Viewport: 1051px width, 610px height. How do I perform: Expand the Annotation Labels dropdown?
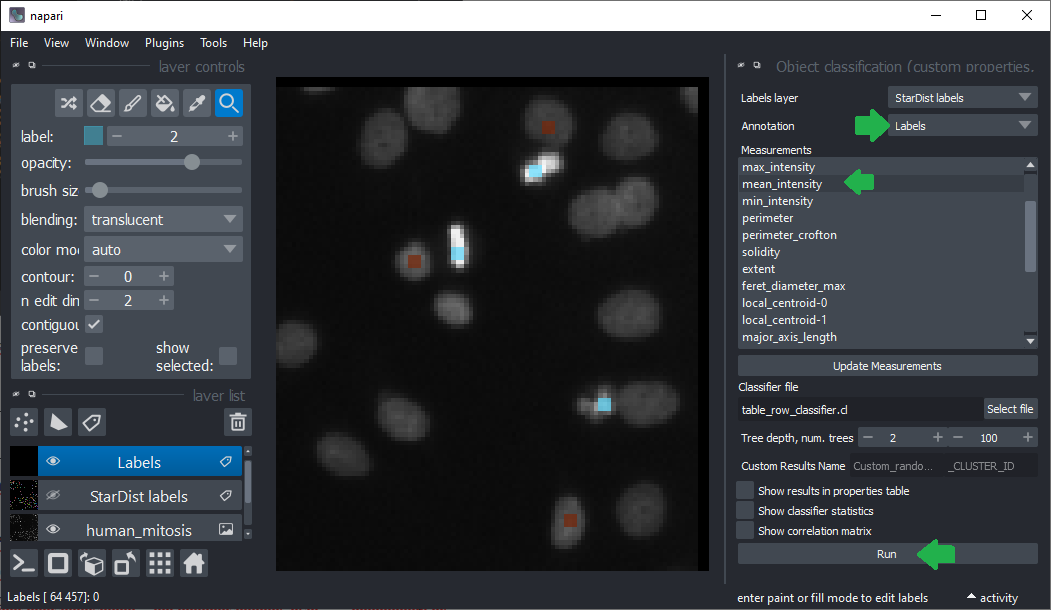coord(962,126)
